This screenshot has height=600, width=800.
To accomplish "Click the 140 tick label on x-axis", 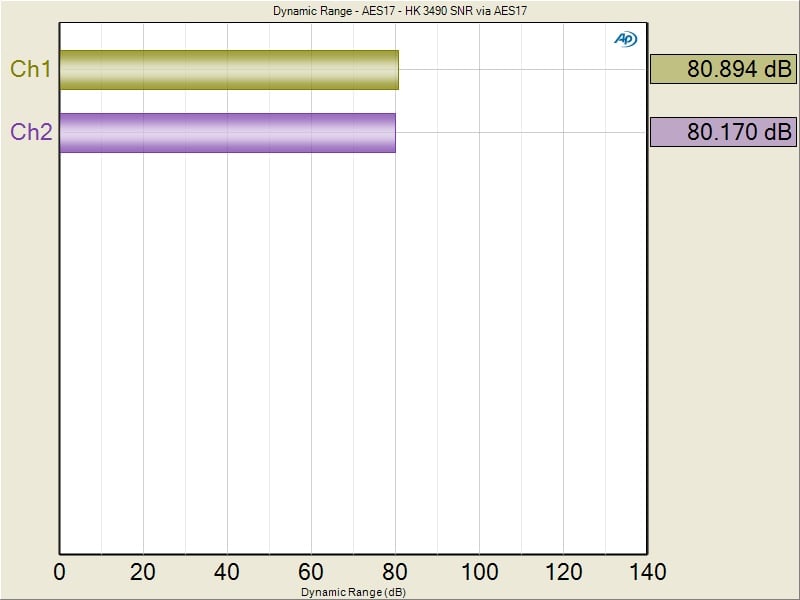I will [646, 572].
